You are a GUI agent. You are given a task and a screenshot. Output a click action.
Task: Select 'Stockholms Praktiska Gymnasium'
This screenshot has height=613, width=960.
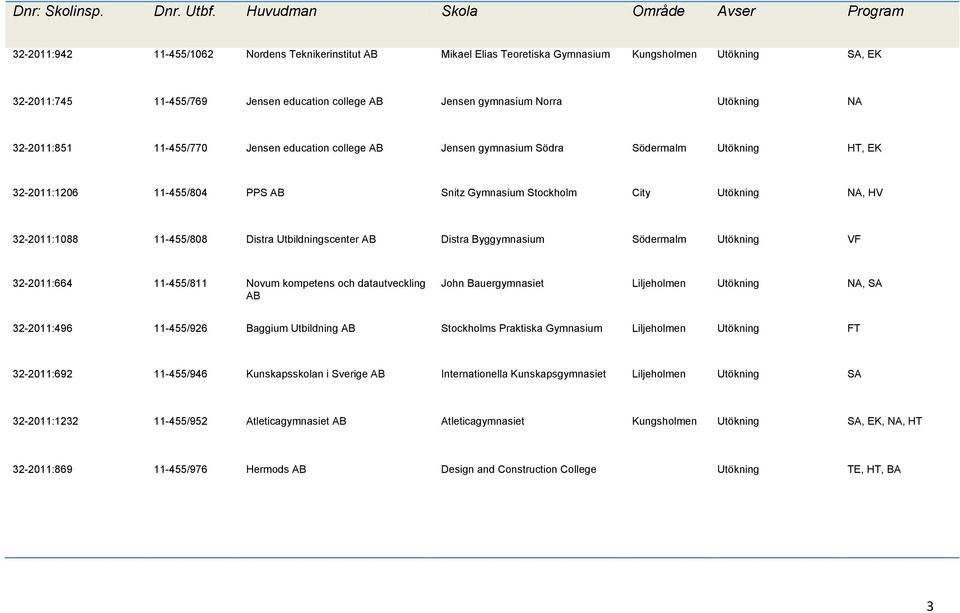point(522,329)
